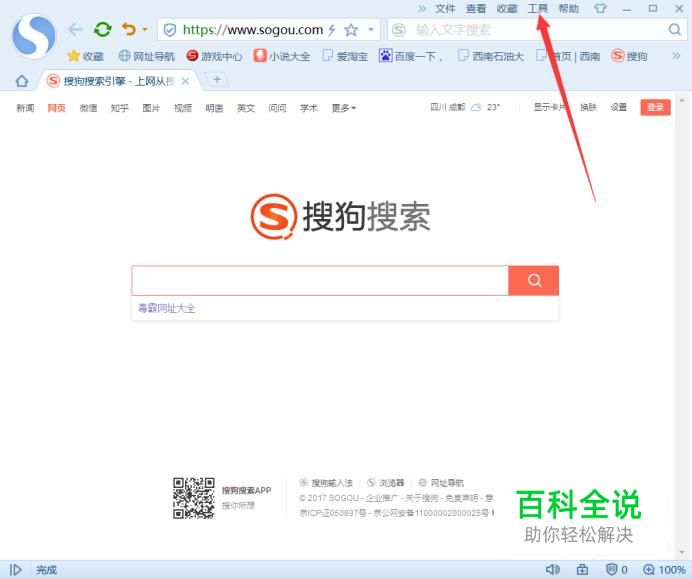Viewport: 692px width, 579px height.
Task: Open 西南石油大 bookmark
Action: pos(491,56)
